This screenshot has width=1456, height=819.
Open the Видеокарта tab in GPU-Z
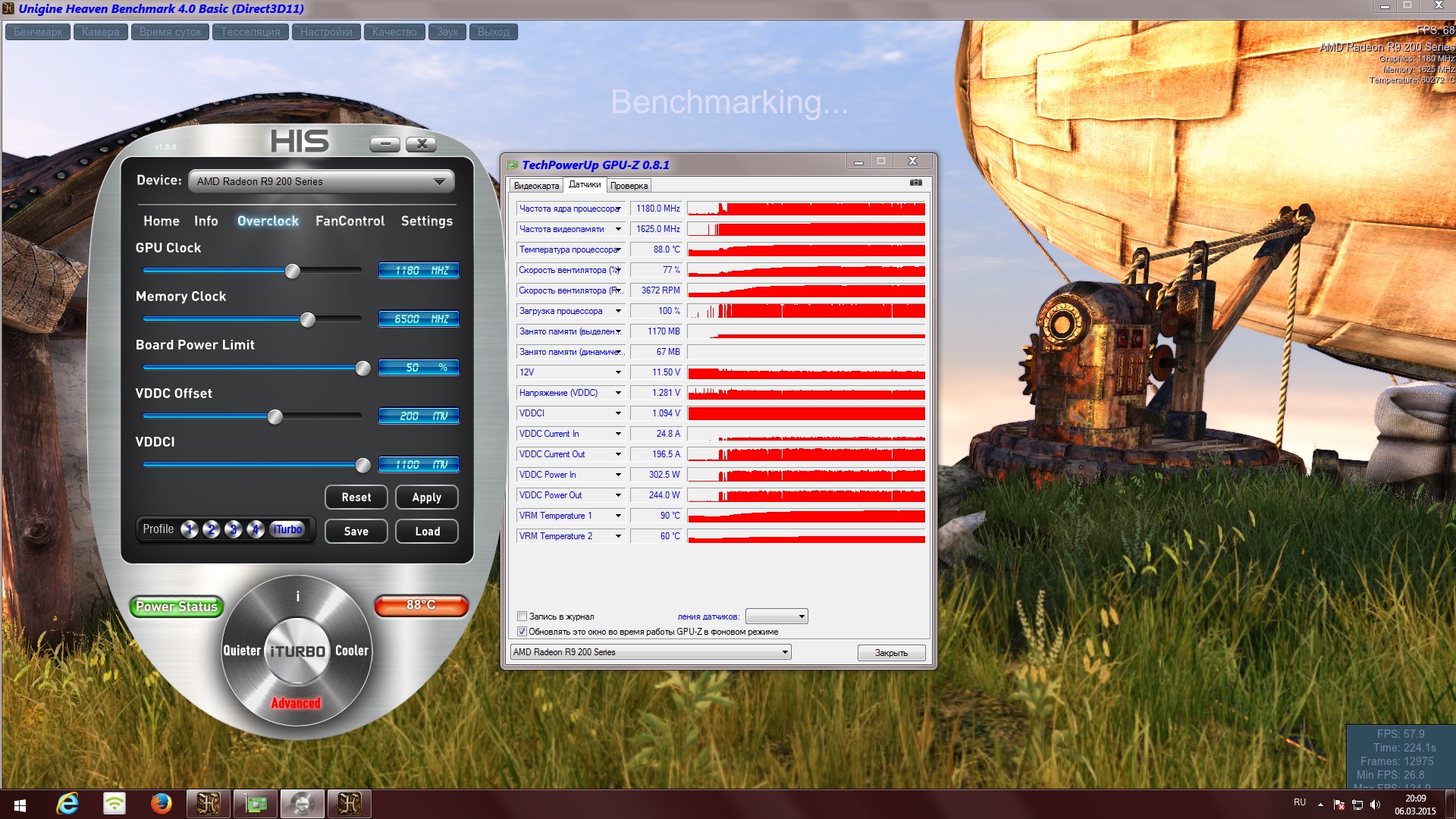point(536,186)
